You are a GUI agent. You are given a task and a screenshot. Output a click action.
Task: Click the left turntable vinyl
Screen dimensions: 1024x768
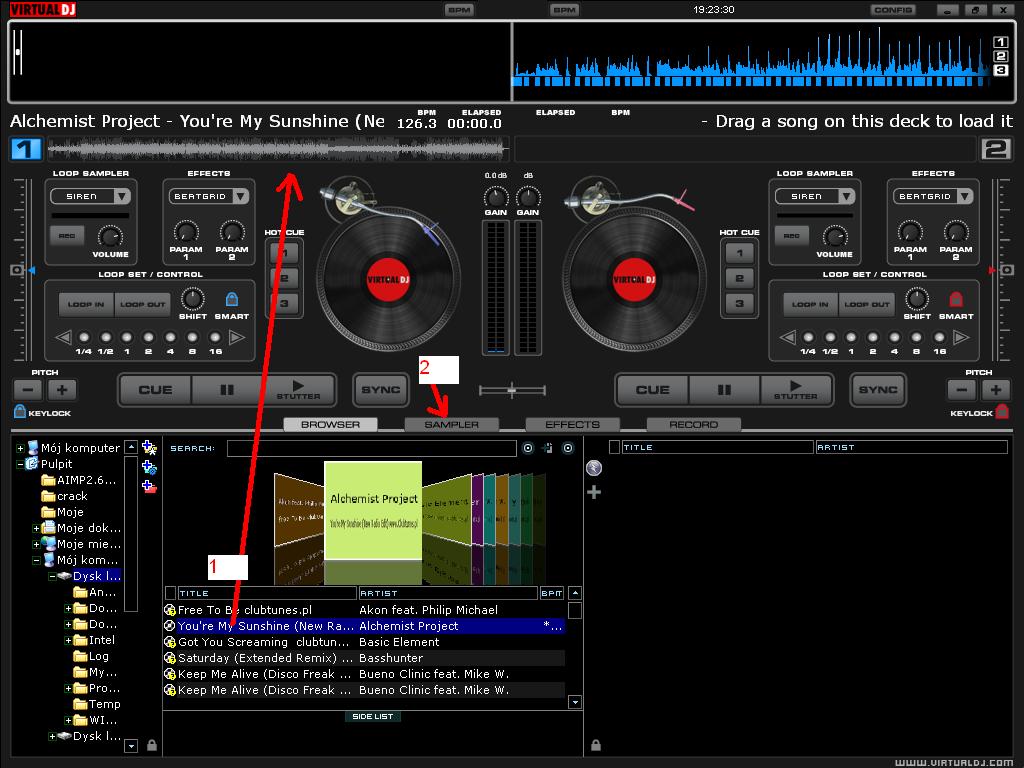tap(388, 280)
